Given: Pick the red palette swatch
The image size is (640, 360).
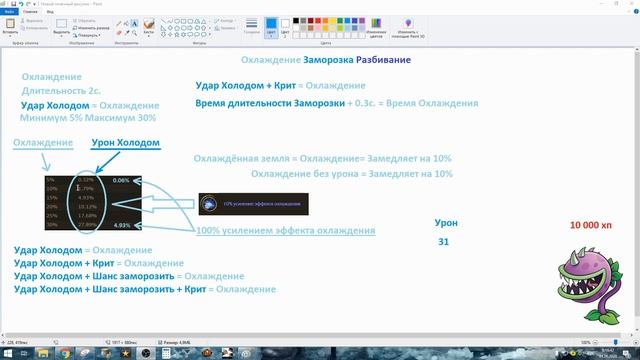Looking at the screenshot, I should click(x=318, y=20).
